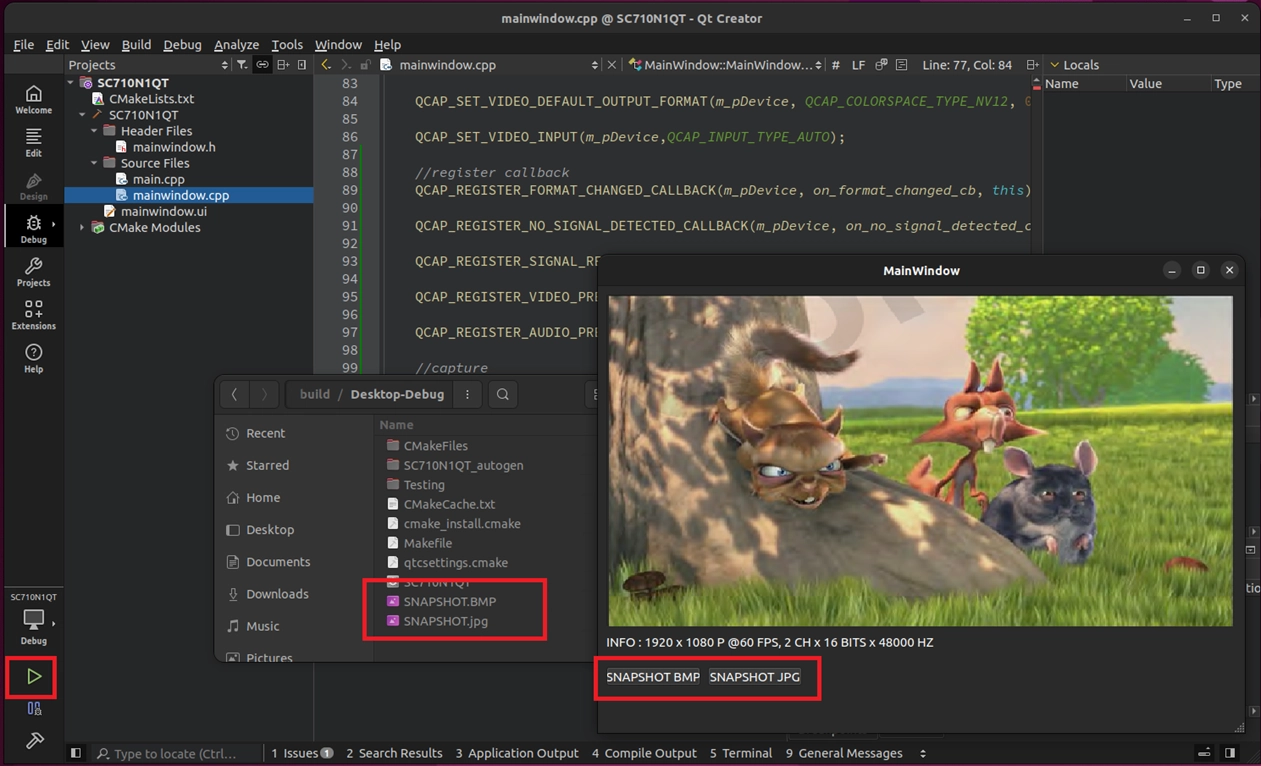Go forward in the file manager
Image resolution: width=1261 pixels, height=766 pixels.
tap(264, 394)
